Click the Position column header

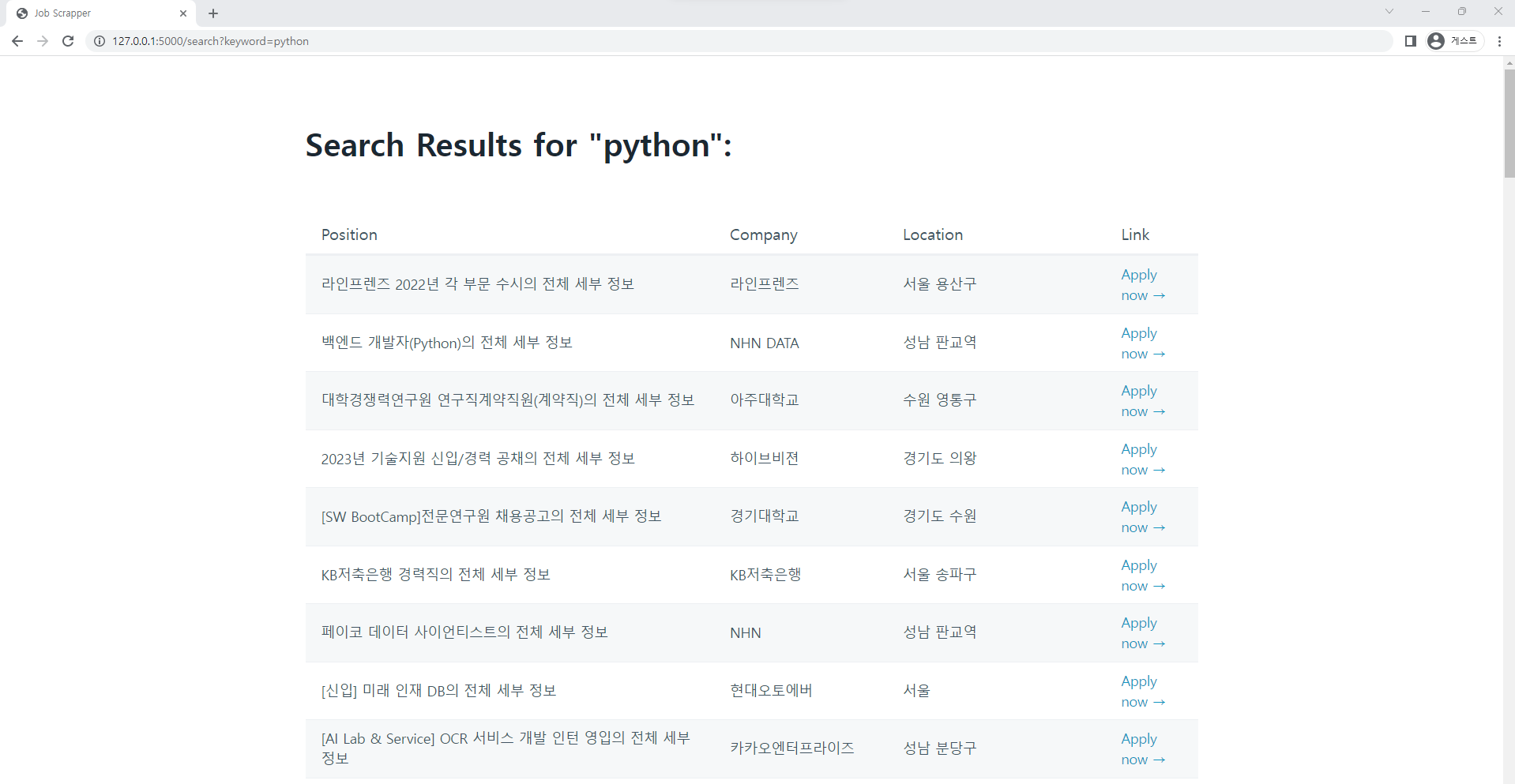[x=349, y=234]
